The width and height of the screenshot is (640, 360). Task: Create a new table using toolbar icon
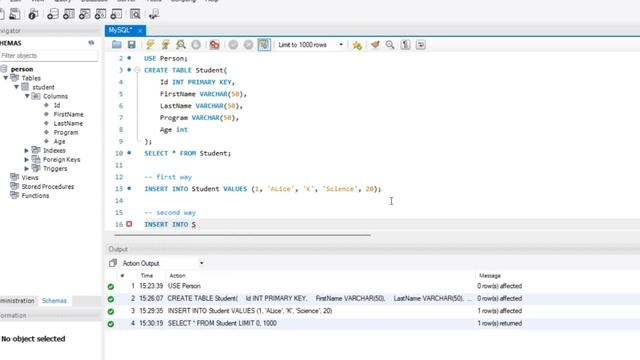pyautogui.click(x=68, y=14)
